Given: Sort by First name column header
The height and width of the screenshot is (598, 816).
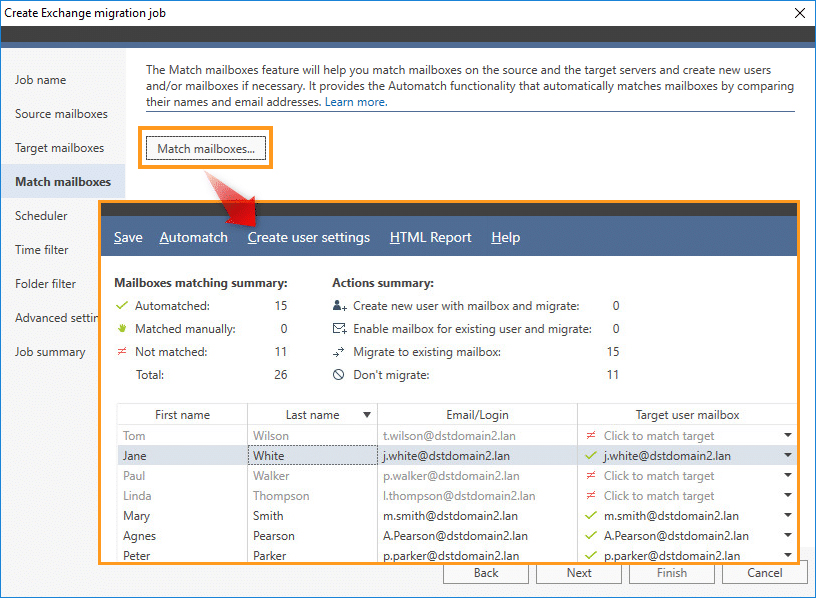Looking at the screenshot, I should 182,415.
